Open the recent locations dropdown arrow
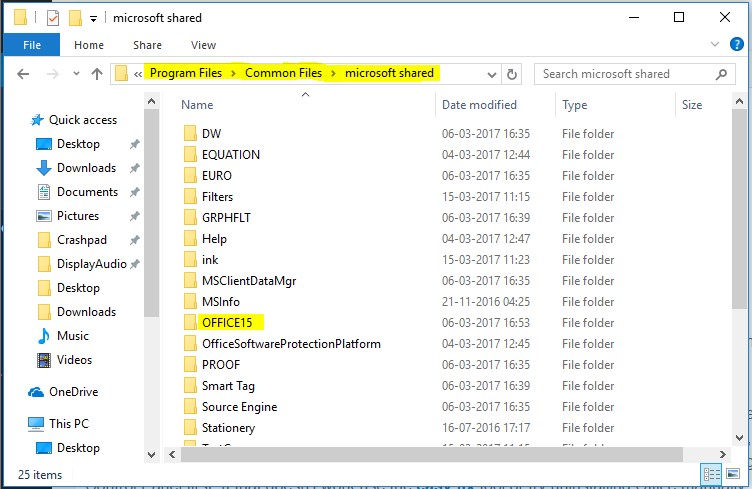752x489 pixels. click(76, 74)
